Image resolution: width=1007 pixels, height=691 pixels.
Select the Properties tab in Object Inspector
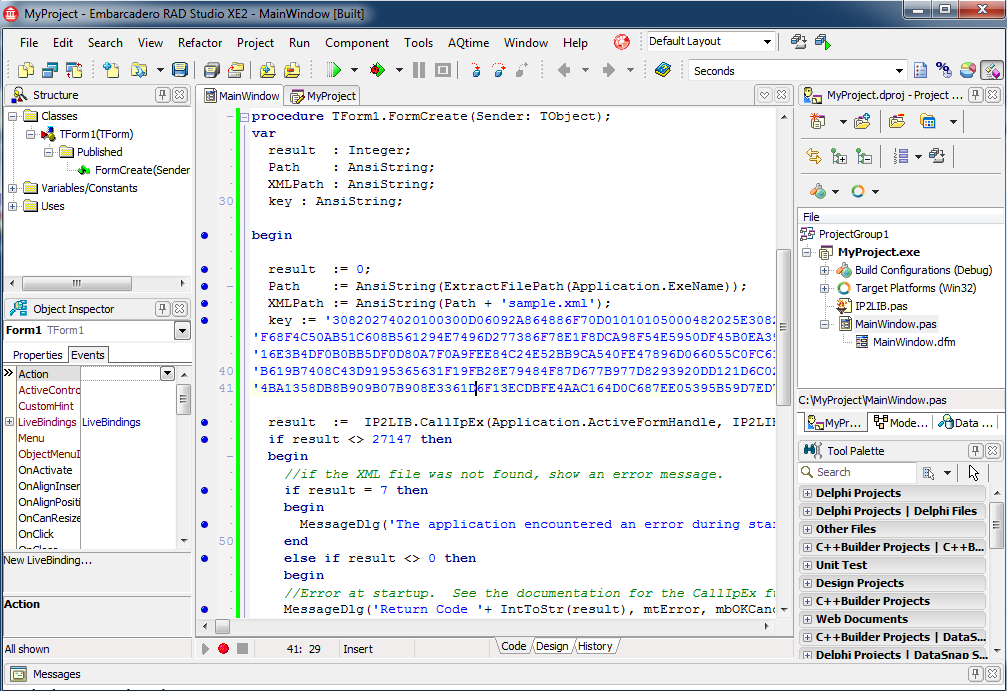coord(37,355)
